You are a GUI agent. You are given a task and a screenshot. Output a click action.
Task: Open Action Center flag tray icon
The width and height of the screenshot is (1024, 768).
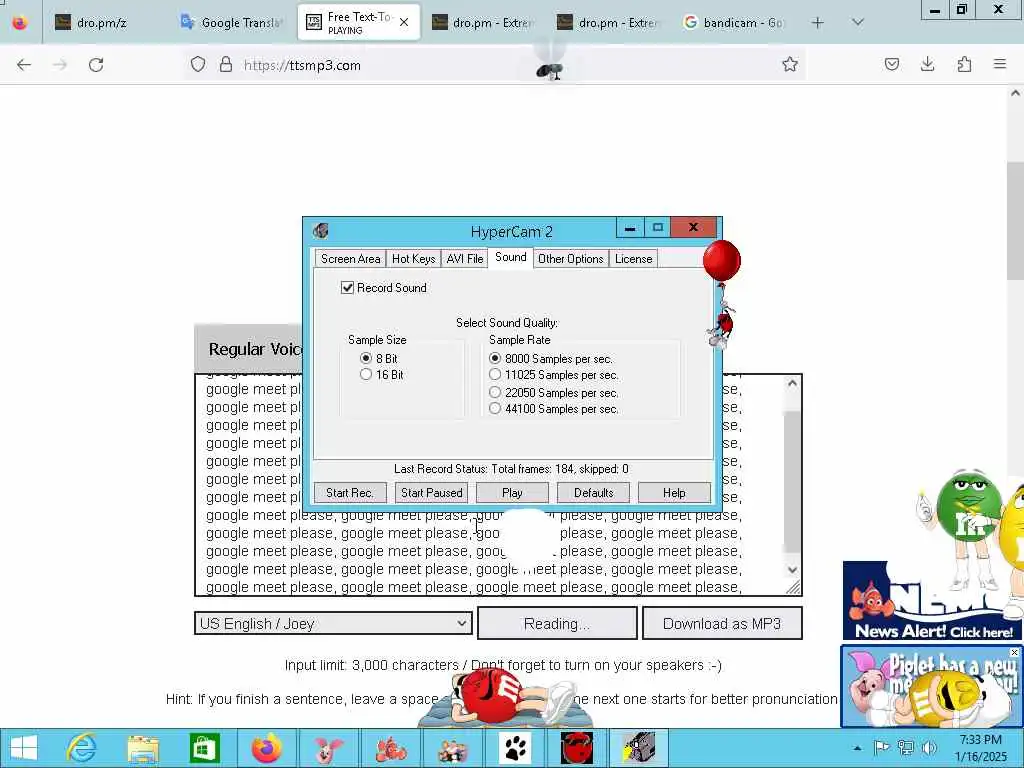point(882,748)
